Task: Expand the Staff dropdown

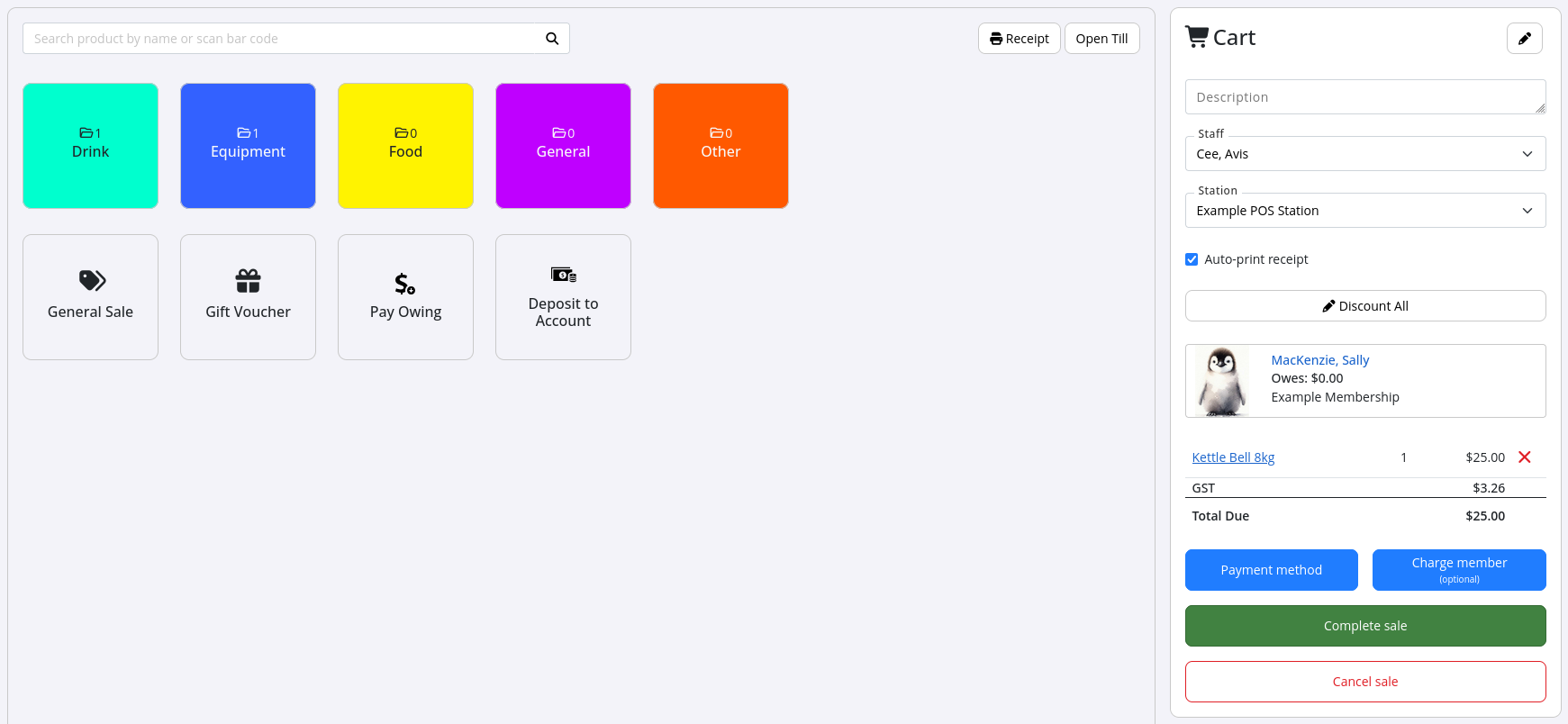Action: click(x=1364, y=154)
